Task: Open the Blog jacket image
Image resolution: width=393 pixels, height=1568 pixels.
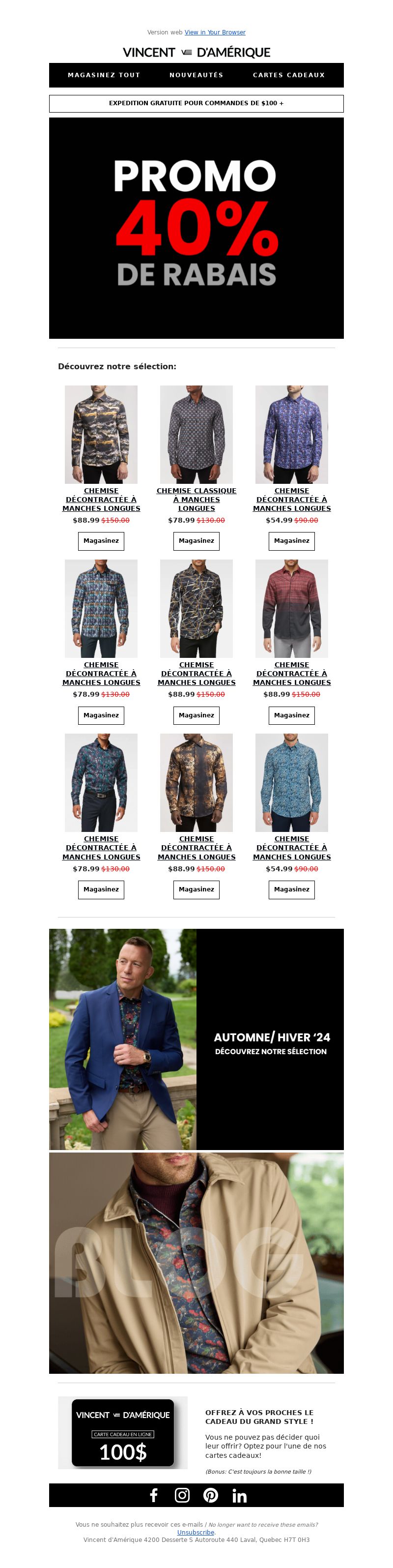Action: [x=196, y=1263]
